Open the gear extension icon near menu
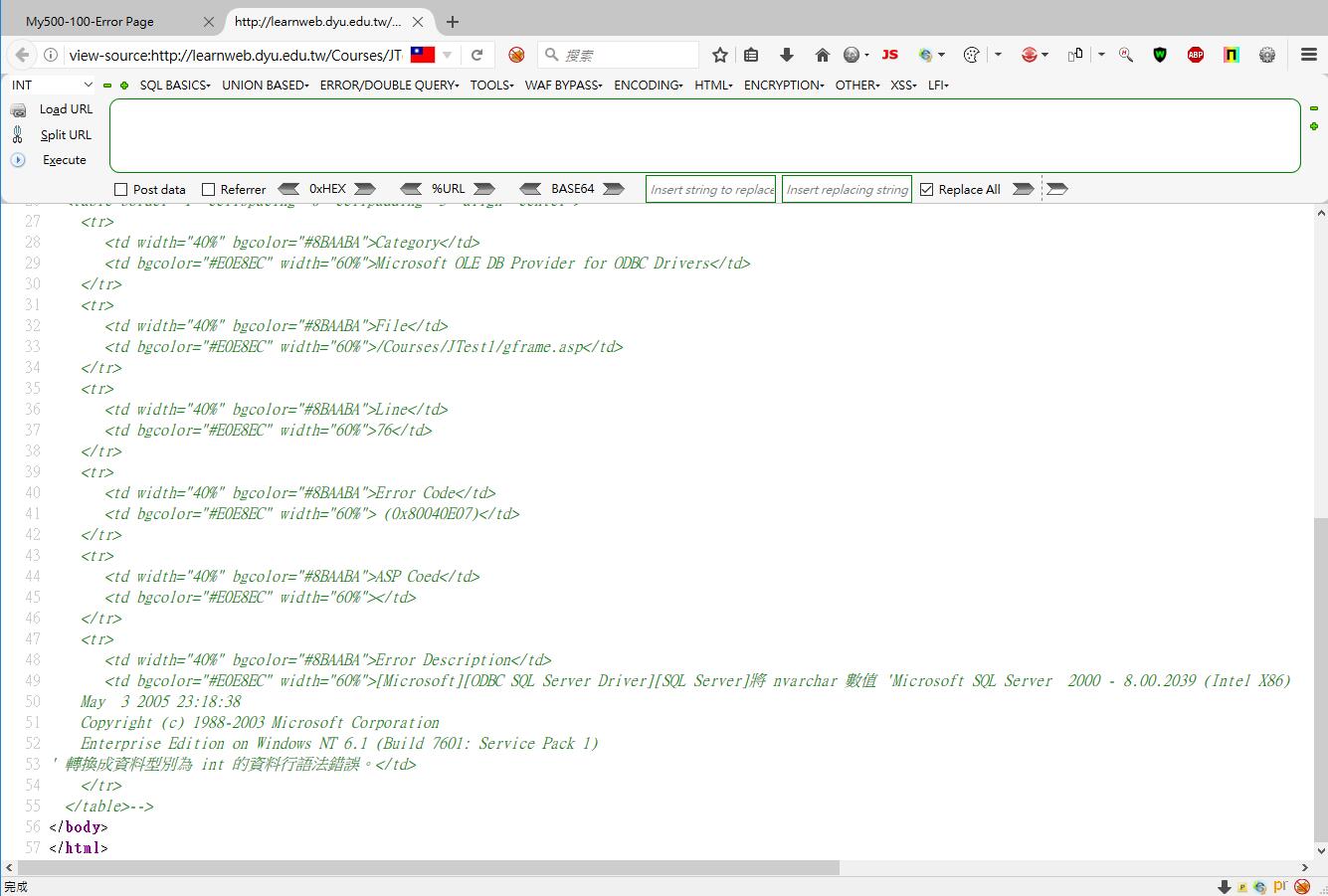 1267,55
